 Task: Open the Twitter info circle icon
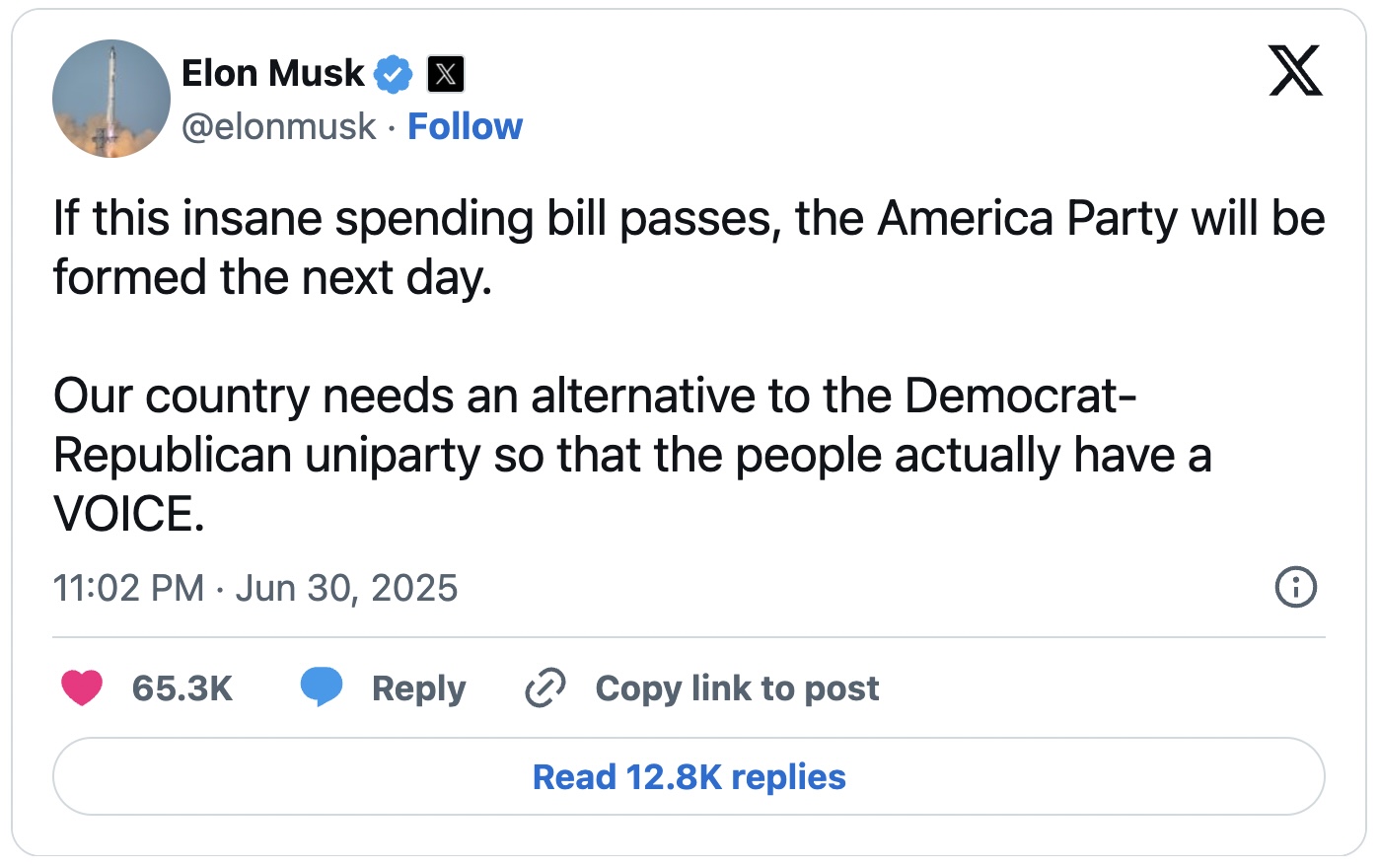[1295, 588]
